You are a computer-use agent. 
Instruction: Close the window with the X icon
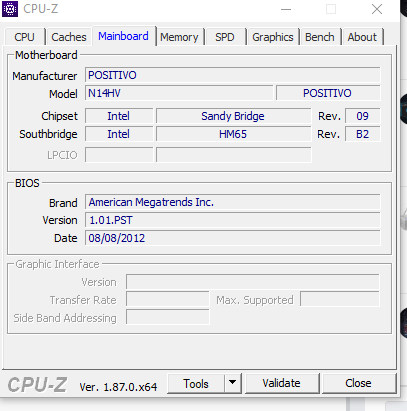pyautogui.click(x=377, y=9)
